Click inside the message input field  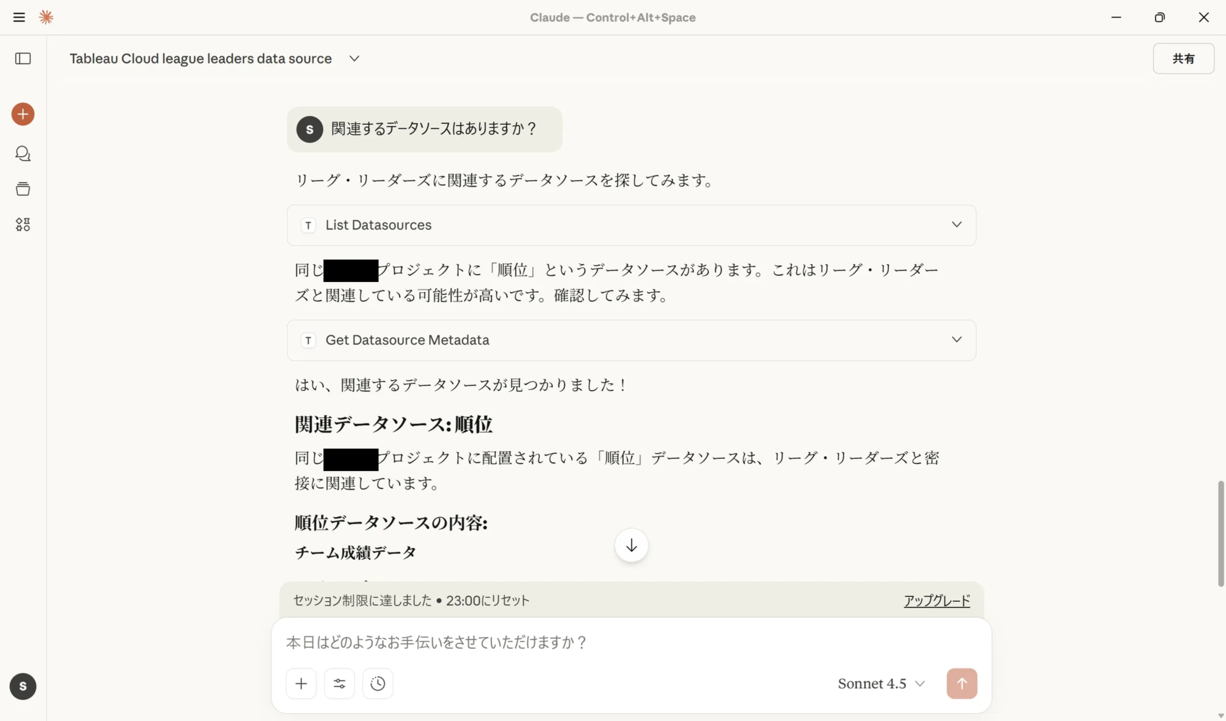click(600, 643)
